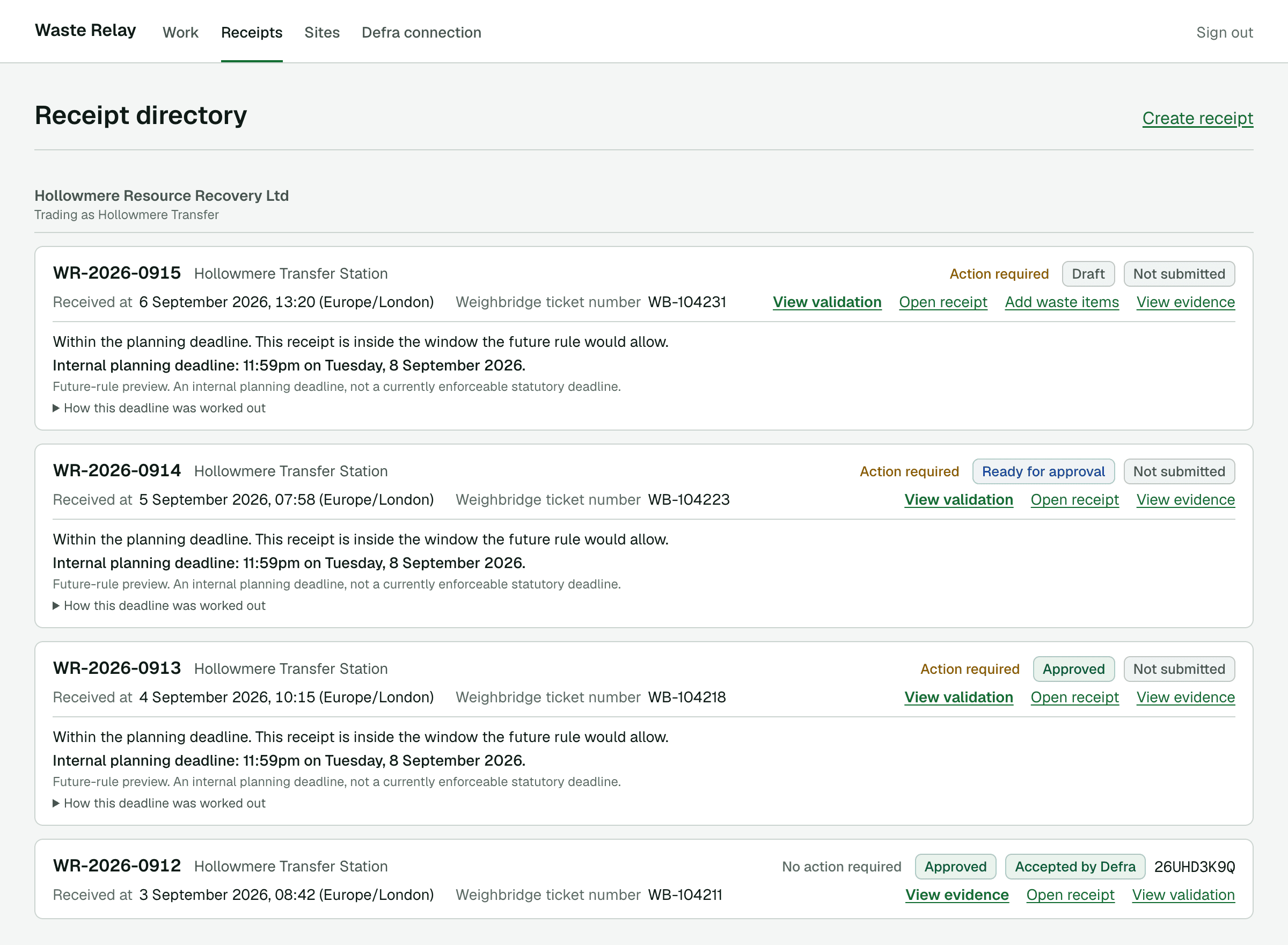
Task: Click the Create receipt link
Action: tap(1198, 118)
